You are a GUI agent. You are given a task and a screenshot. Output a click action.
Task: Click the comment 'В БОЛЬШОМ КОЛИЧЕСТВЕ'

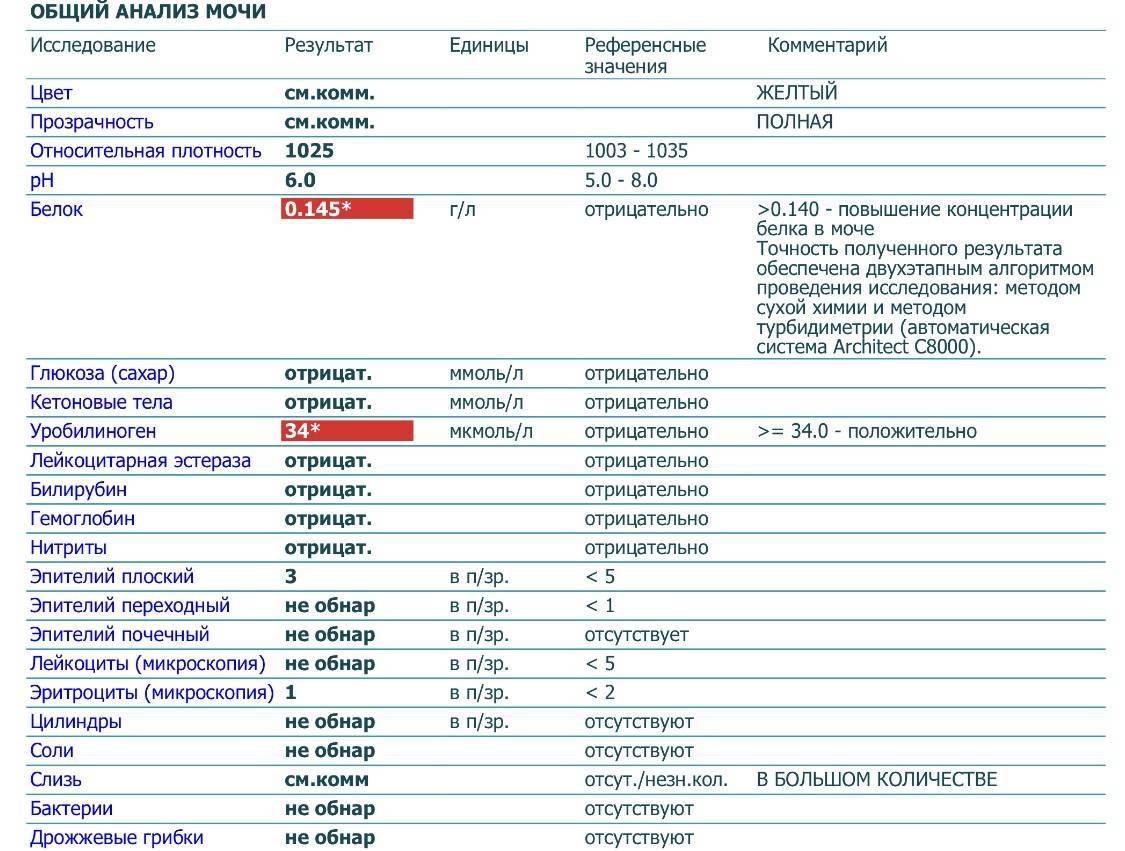877,780
